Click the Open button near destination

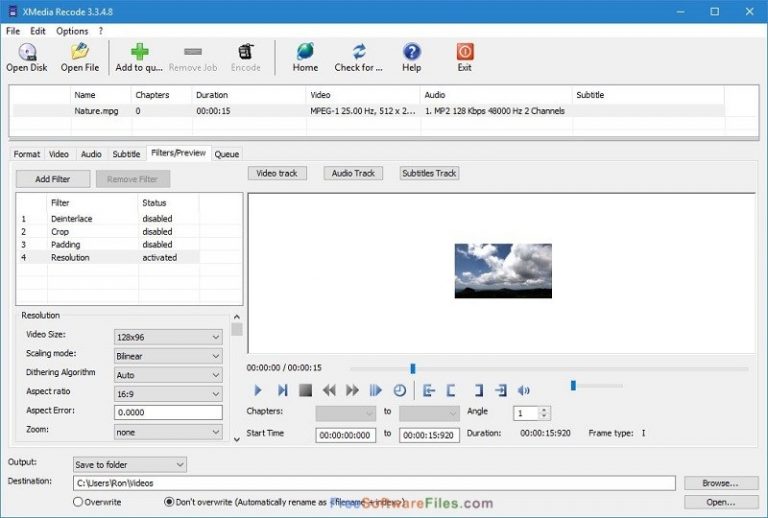721,502
